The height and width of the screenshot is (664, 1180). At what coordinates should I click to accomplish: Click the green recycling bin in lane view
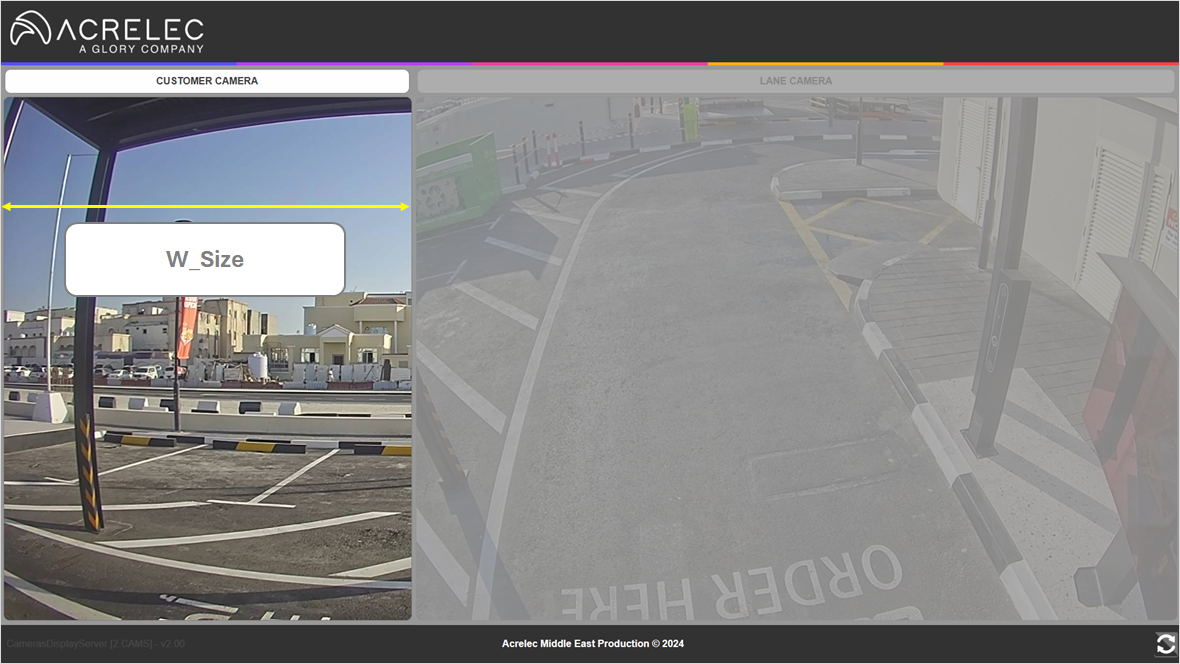tap(456, 184)
